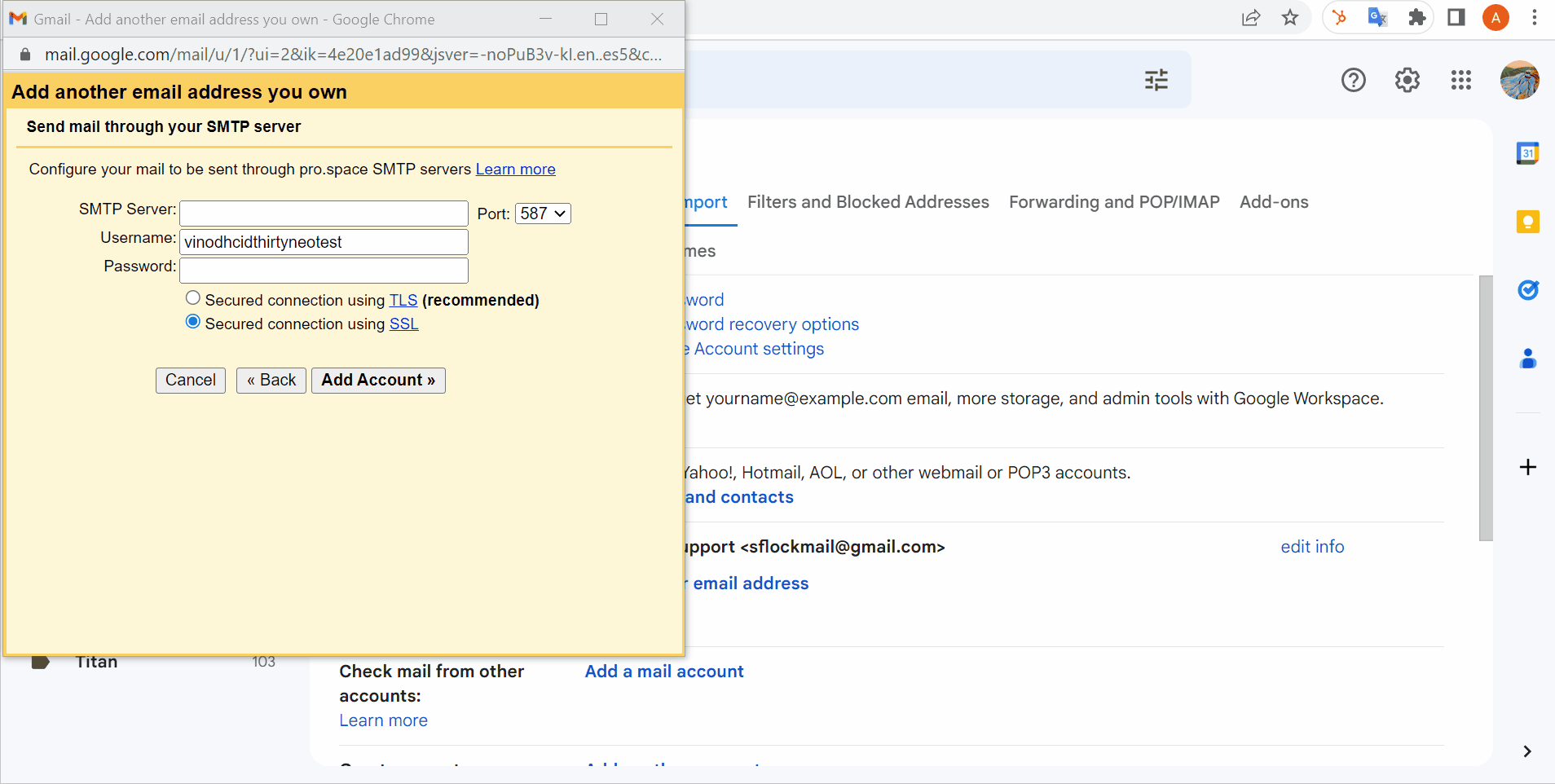Select Secured connection using TLS
The image size is (1555, 784).
[193, 297]
